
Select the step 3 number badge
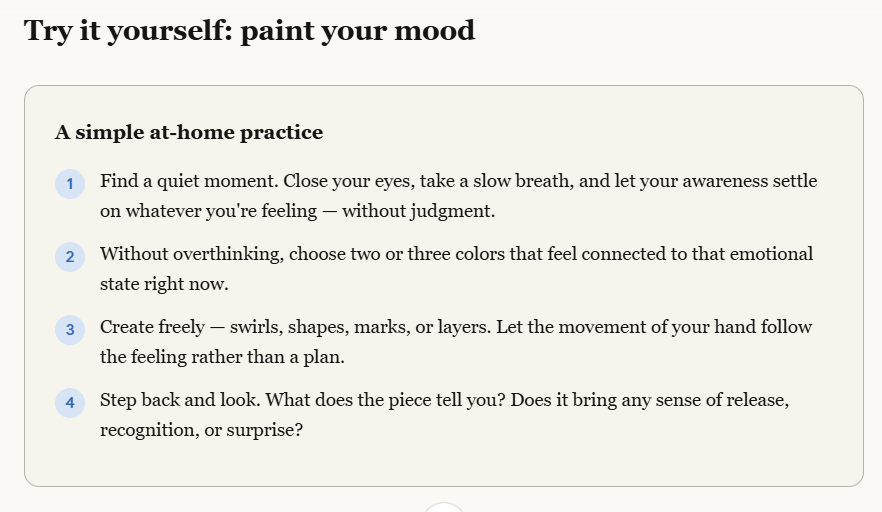point(70,330)
